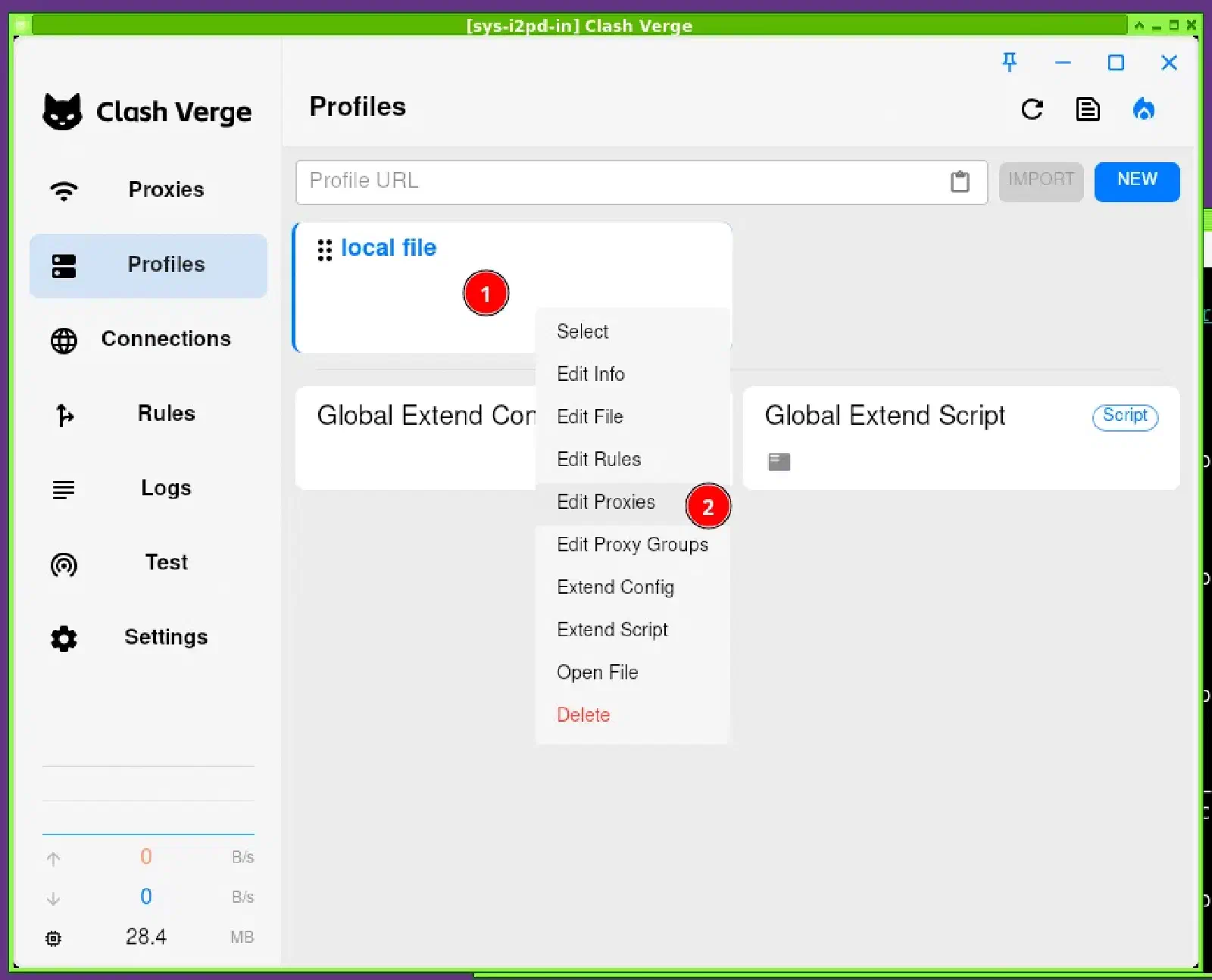Click the upload speed arrow icon
Screen dimensions: 1212x980
53,858
